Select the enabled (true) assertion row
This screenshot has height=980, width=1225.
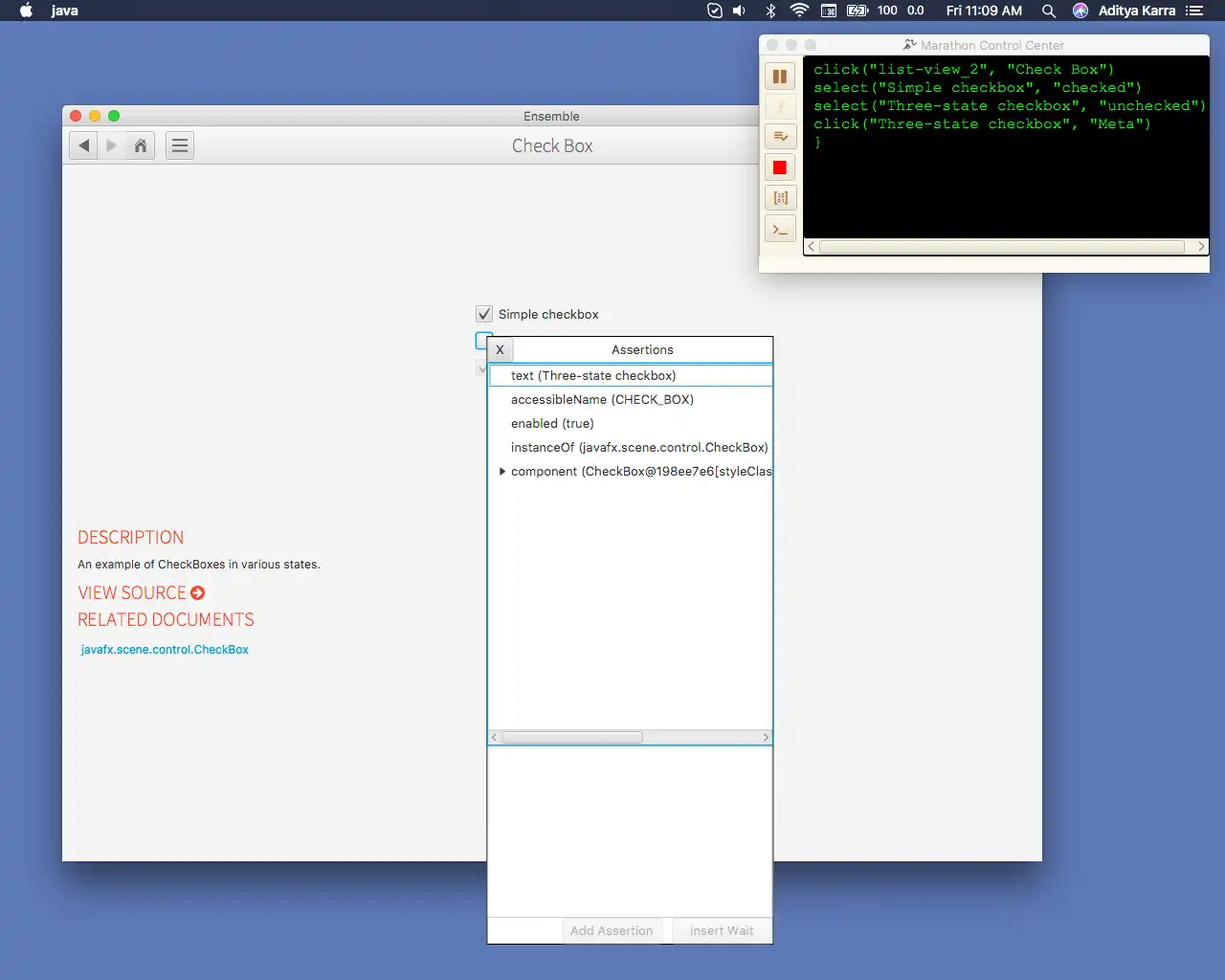pyautogui.click(x=630, y=423)
